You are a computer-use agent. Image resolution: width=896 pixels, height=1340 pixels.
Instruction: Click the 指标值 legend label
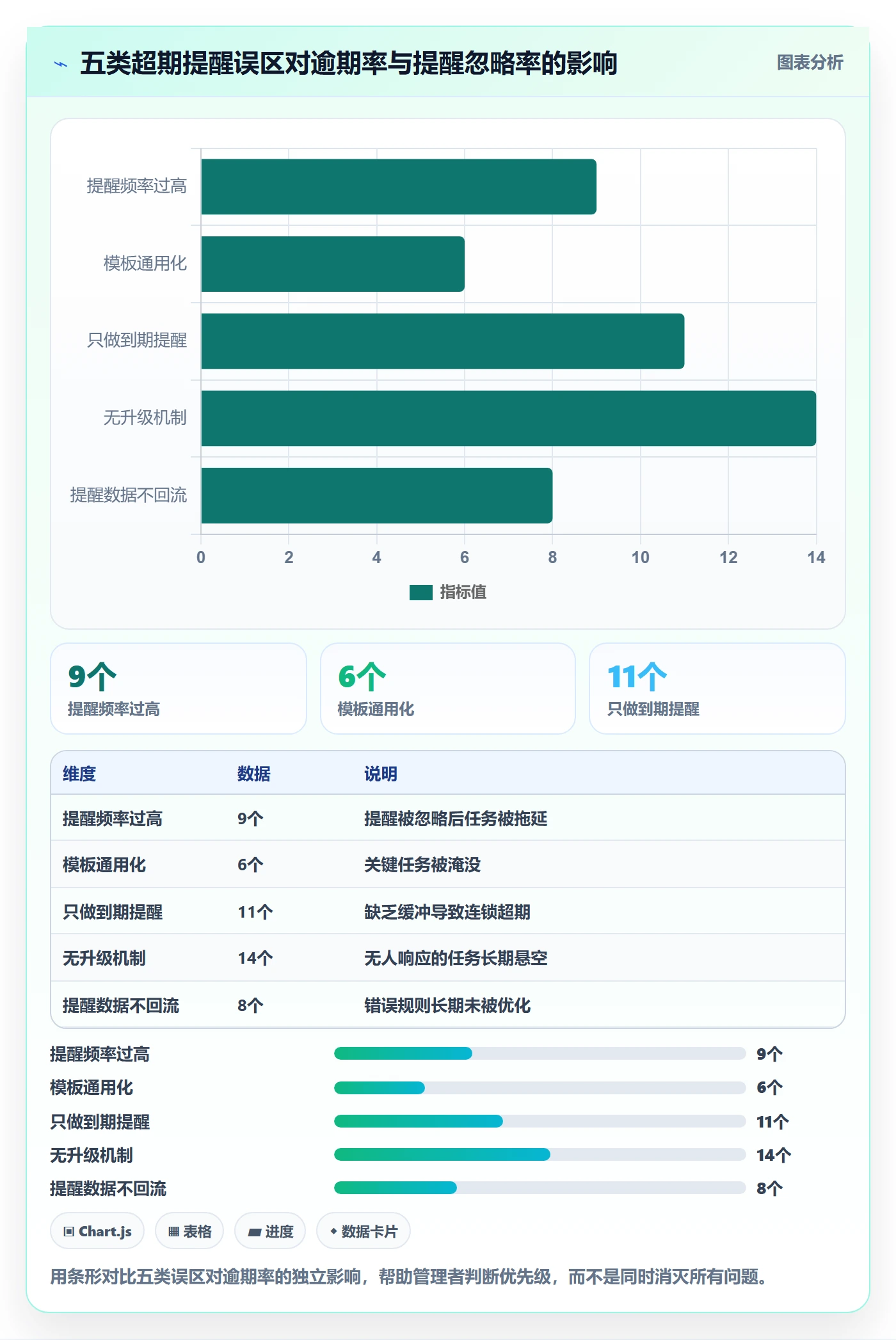click(463, 592)
